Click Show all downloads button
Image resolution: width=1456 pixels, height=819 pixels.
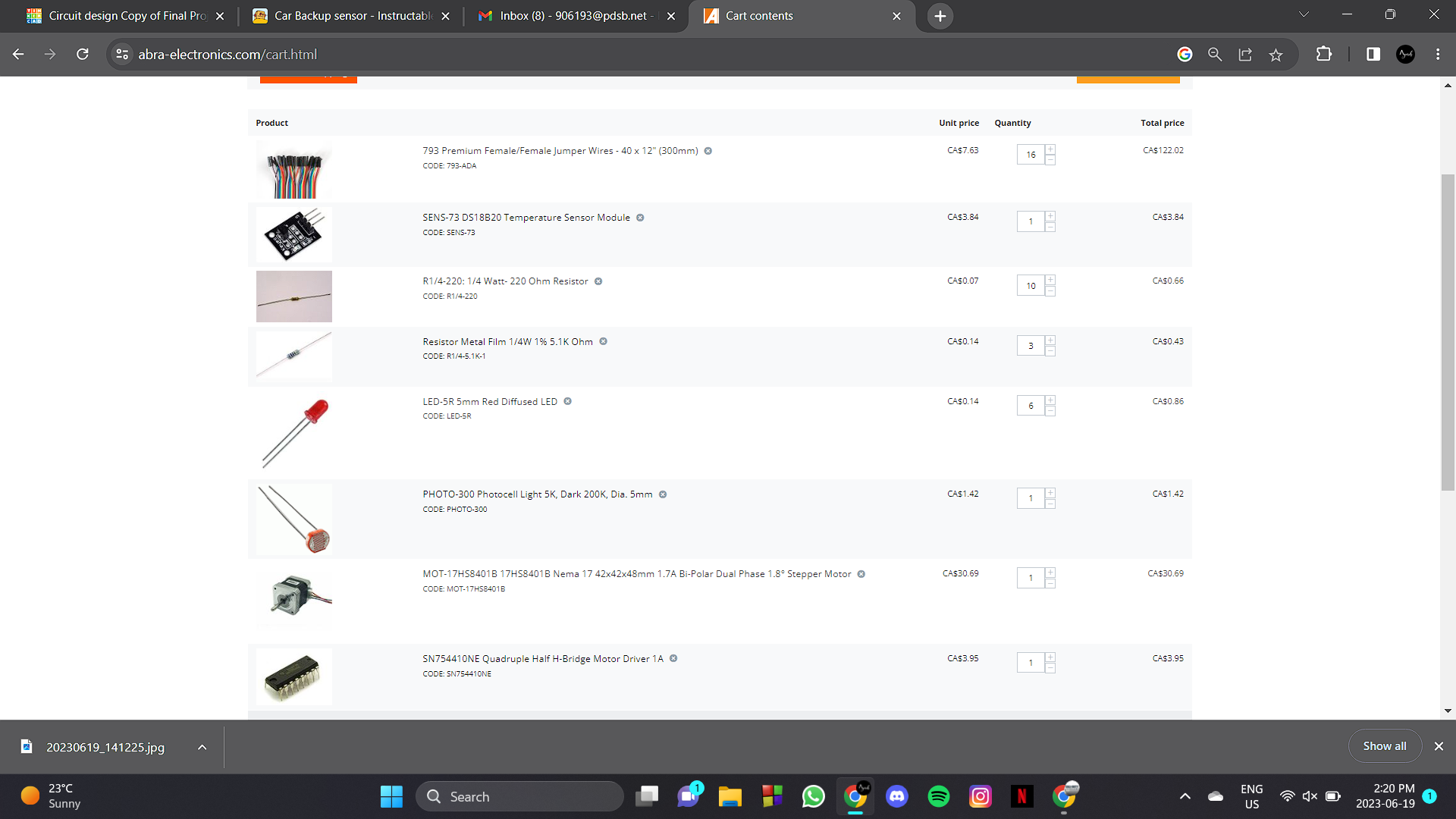[1384, 746]
